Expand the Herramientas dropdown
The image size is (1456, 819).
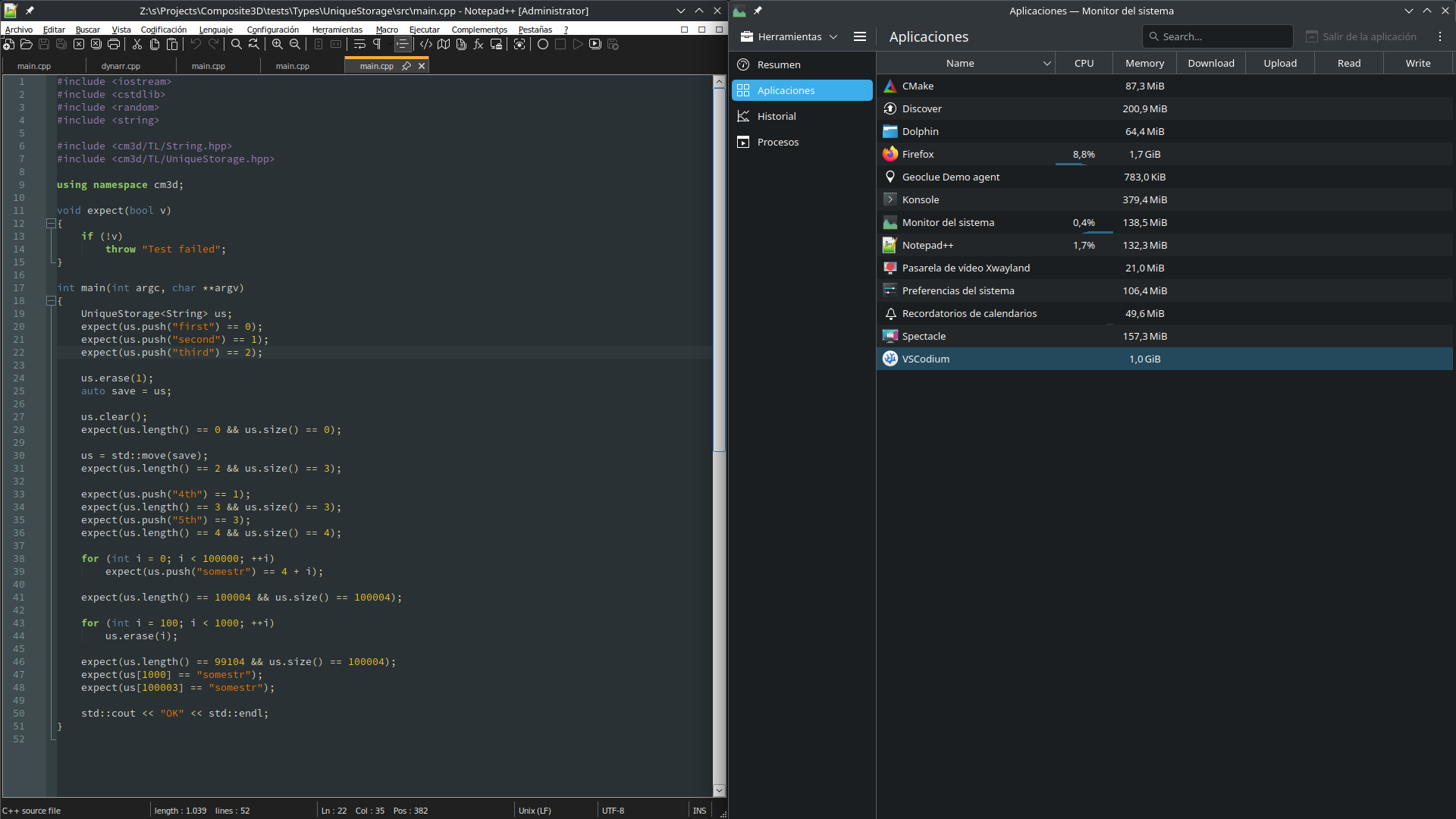(789, 36)
